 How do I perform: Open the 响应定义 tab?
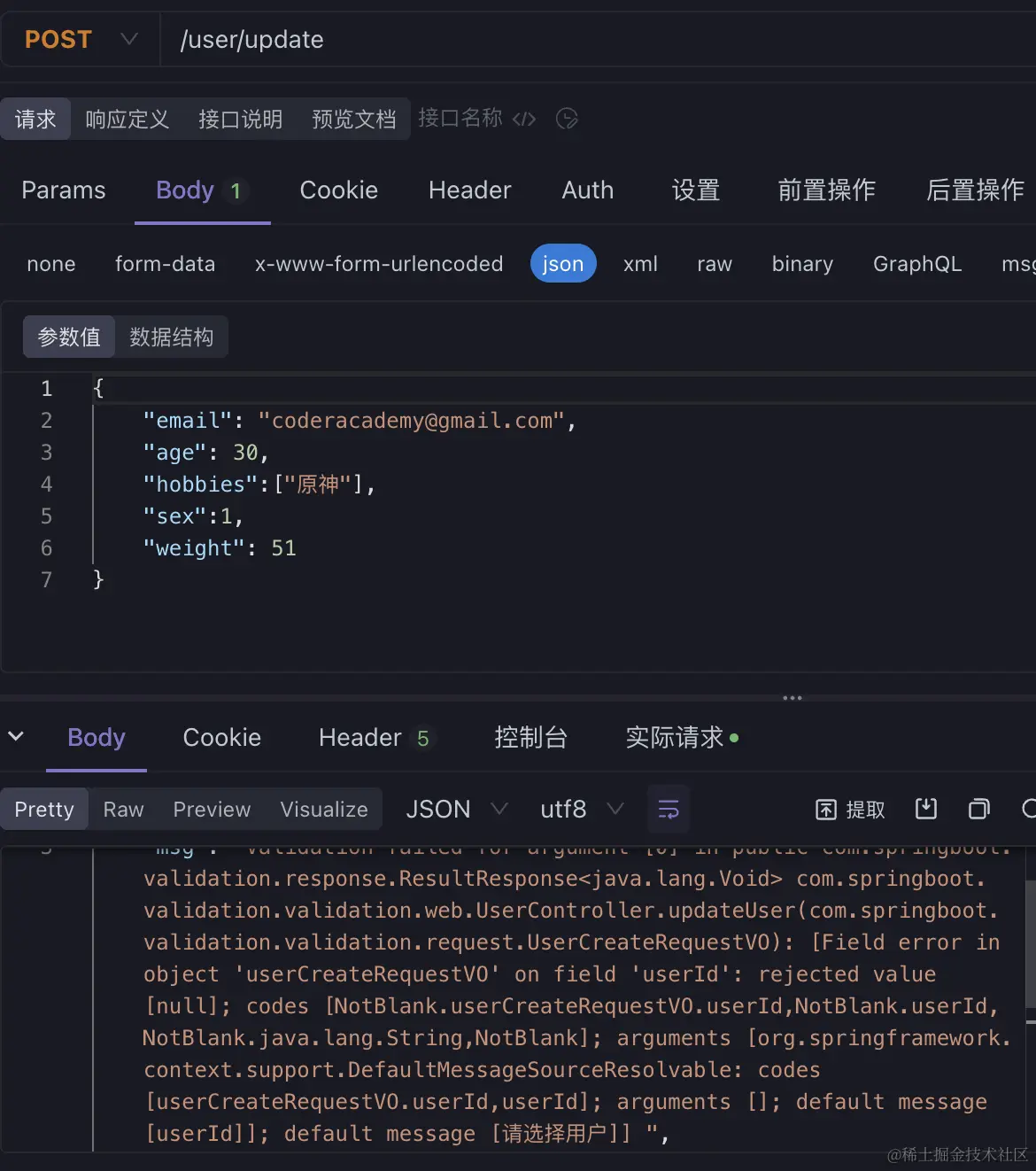coord(127,119)
